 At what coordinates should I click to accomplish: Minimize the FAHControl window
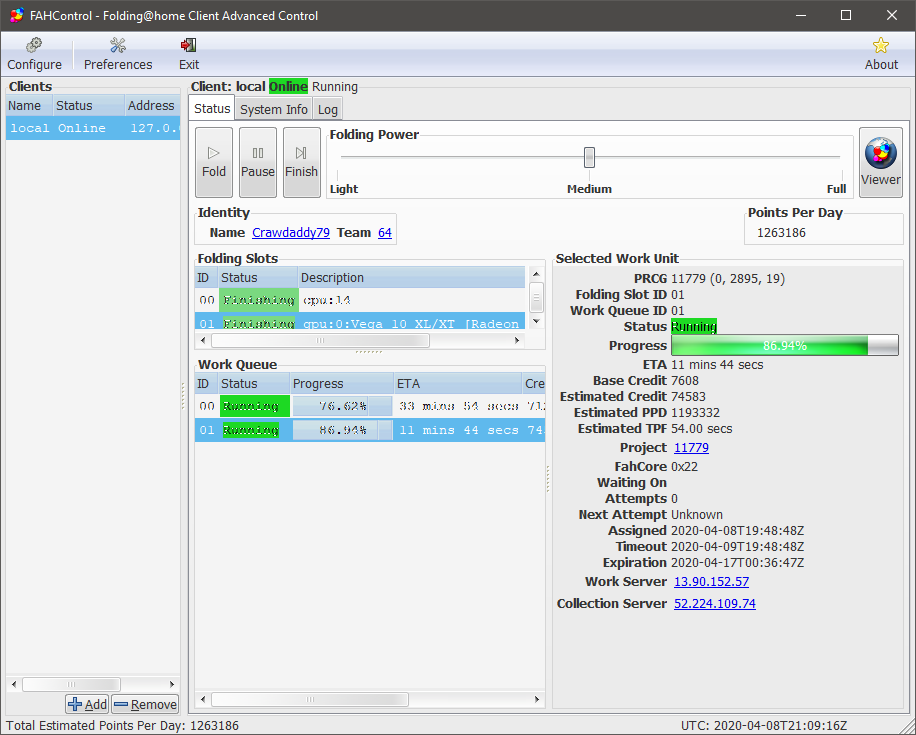click(801, 15)
